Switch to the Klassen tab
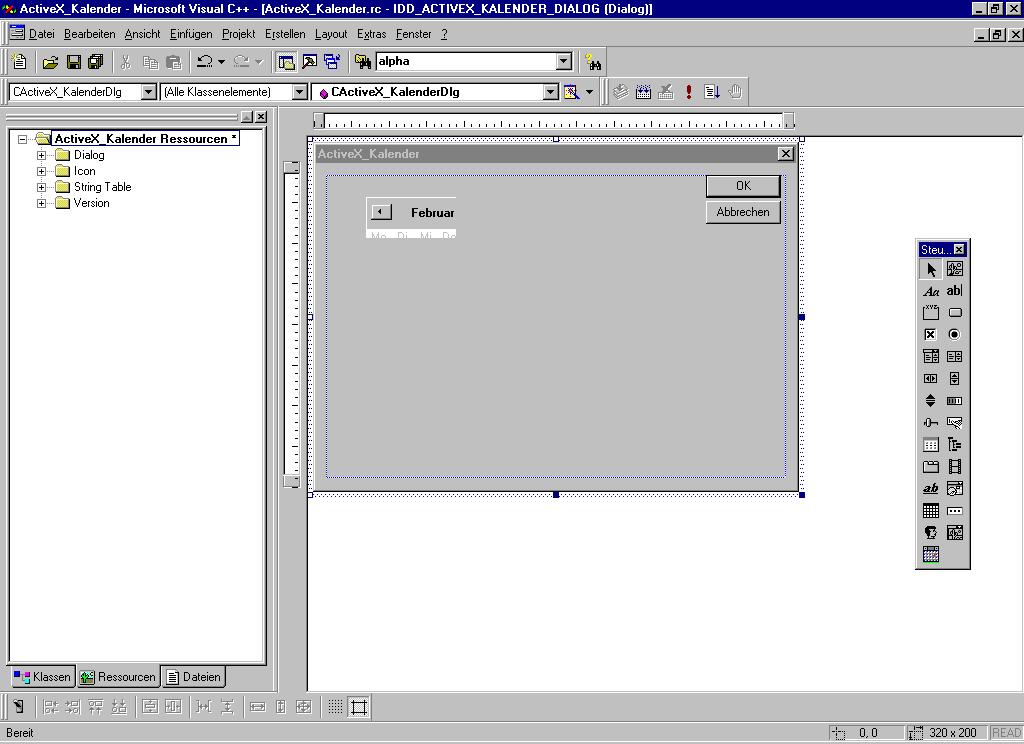Screen dimensions: 1024x744 coord(42,677)
